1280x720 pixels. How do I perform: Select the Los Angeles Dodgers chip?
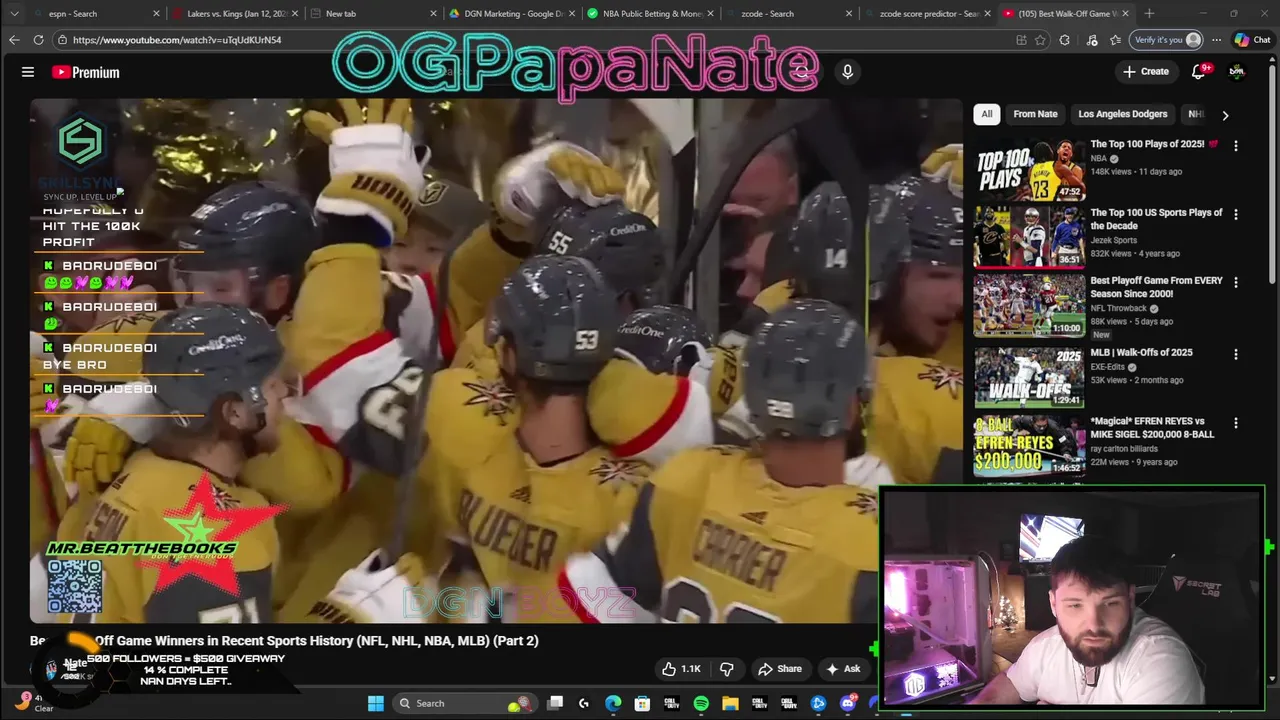click(x=1122, y=114)
